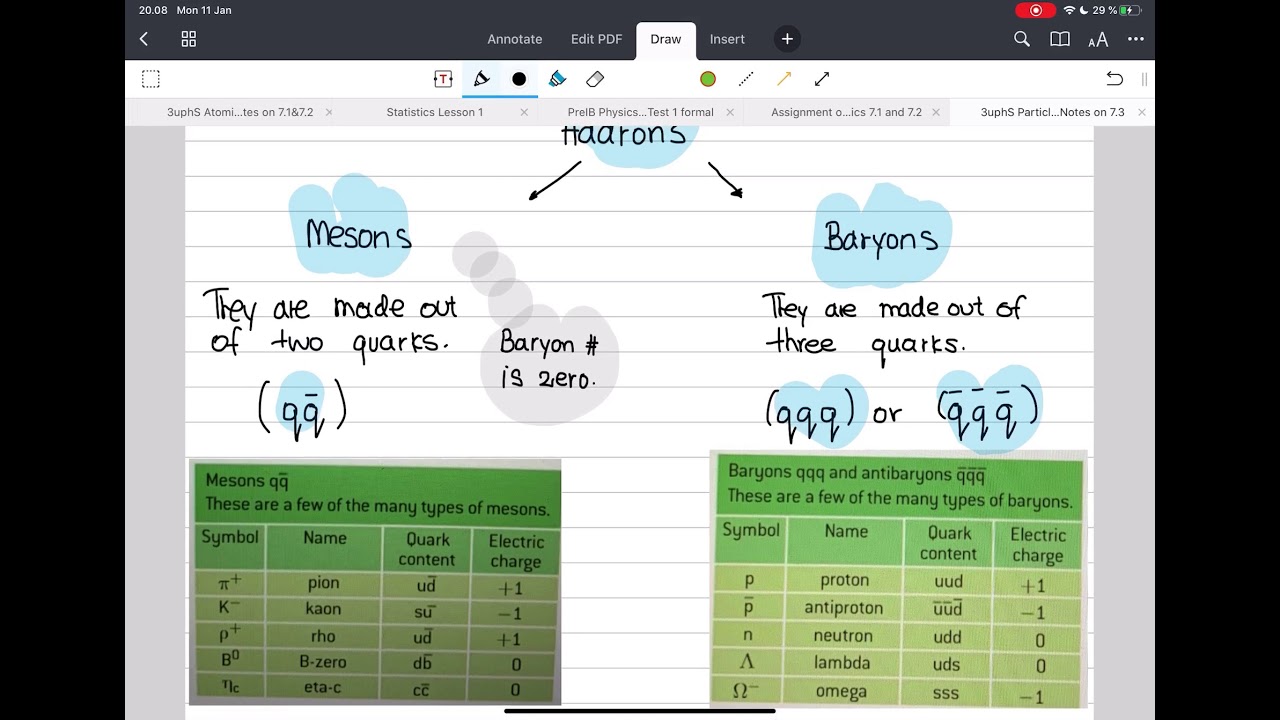Tap the sss quark content cell
1280x720 pixels.
(946, 692)
